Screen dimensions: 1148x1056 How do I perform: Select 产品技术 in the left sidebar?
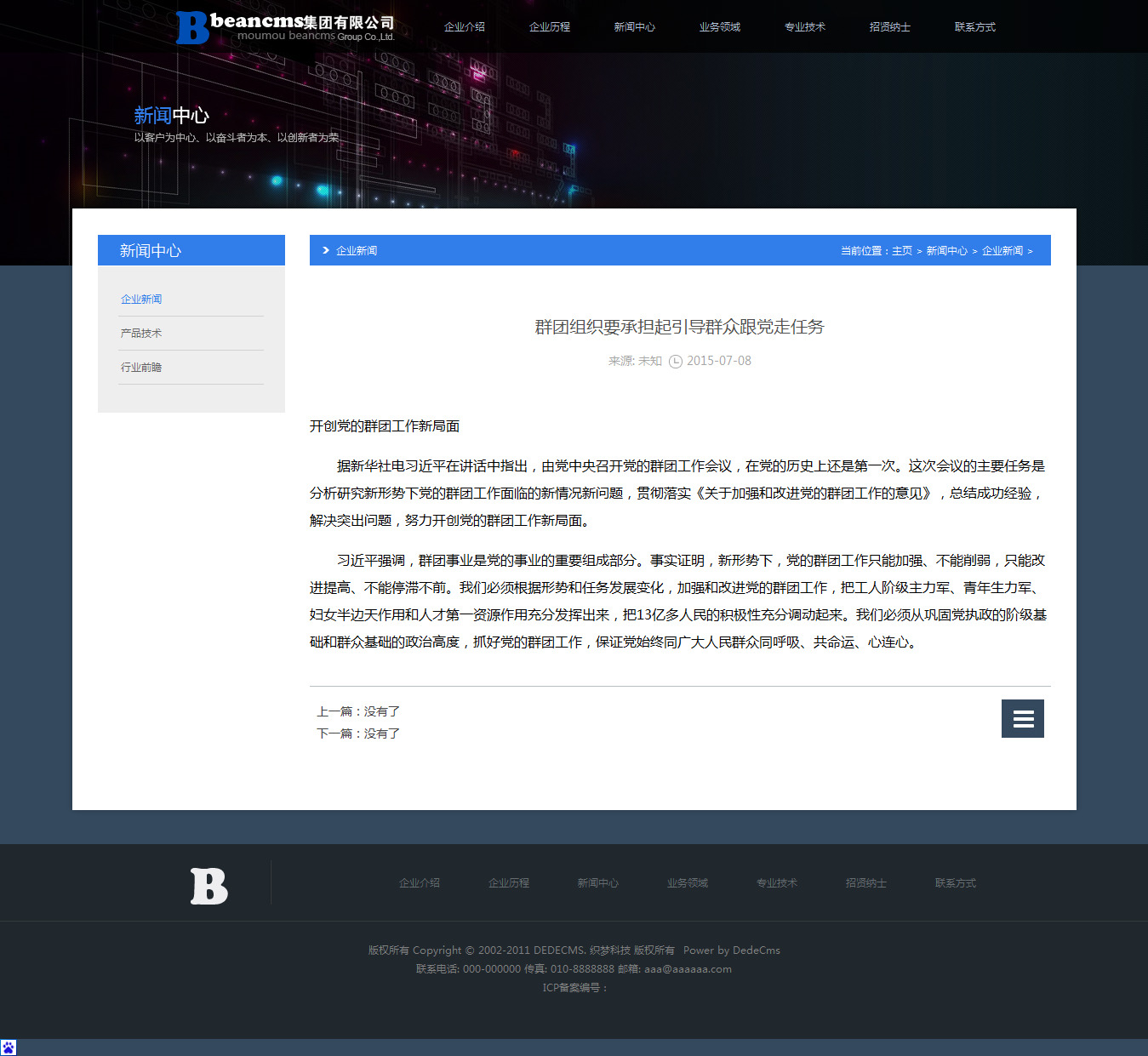pos(141,334)
